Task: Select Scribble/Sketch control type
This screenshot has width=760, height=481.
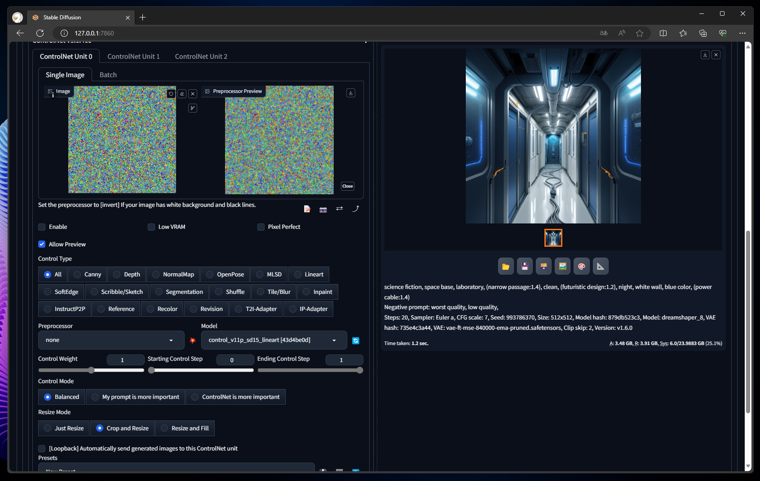Action: [x=117, y=292]
